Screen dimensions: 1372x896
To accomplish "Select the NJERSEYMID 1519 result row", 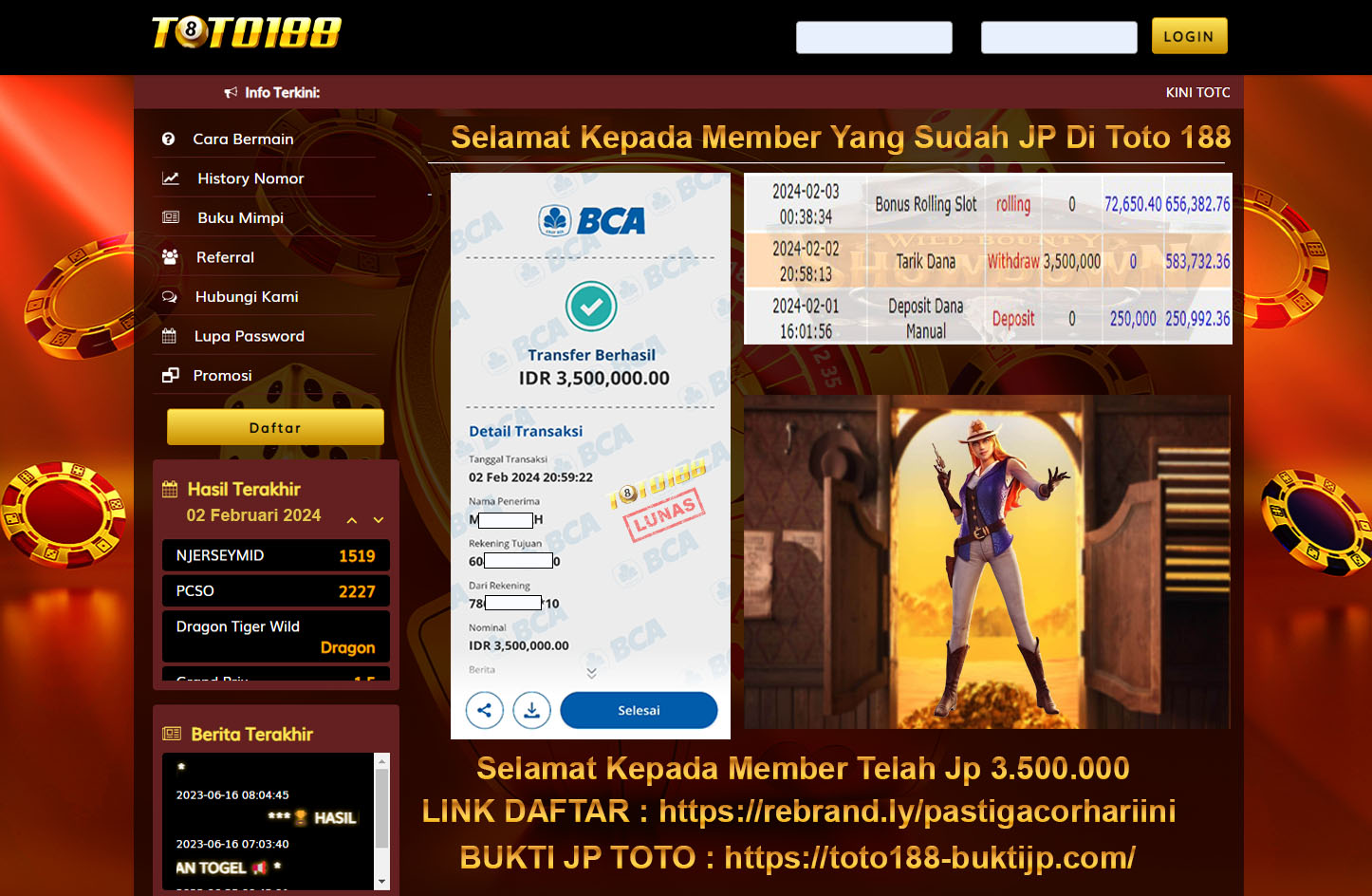I will [x=275, y=555].
